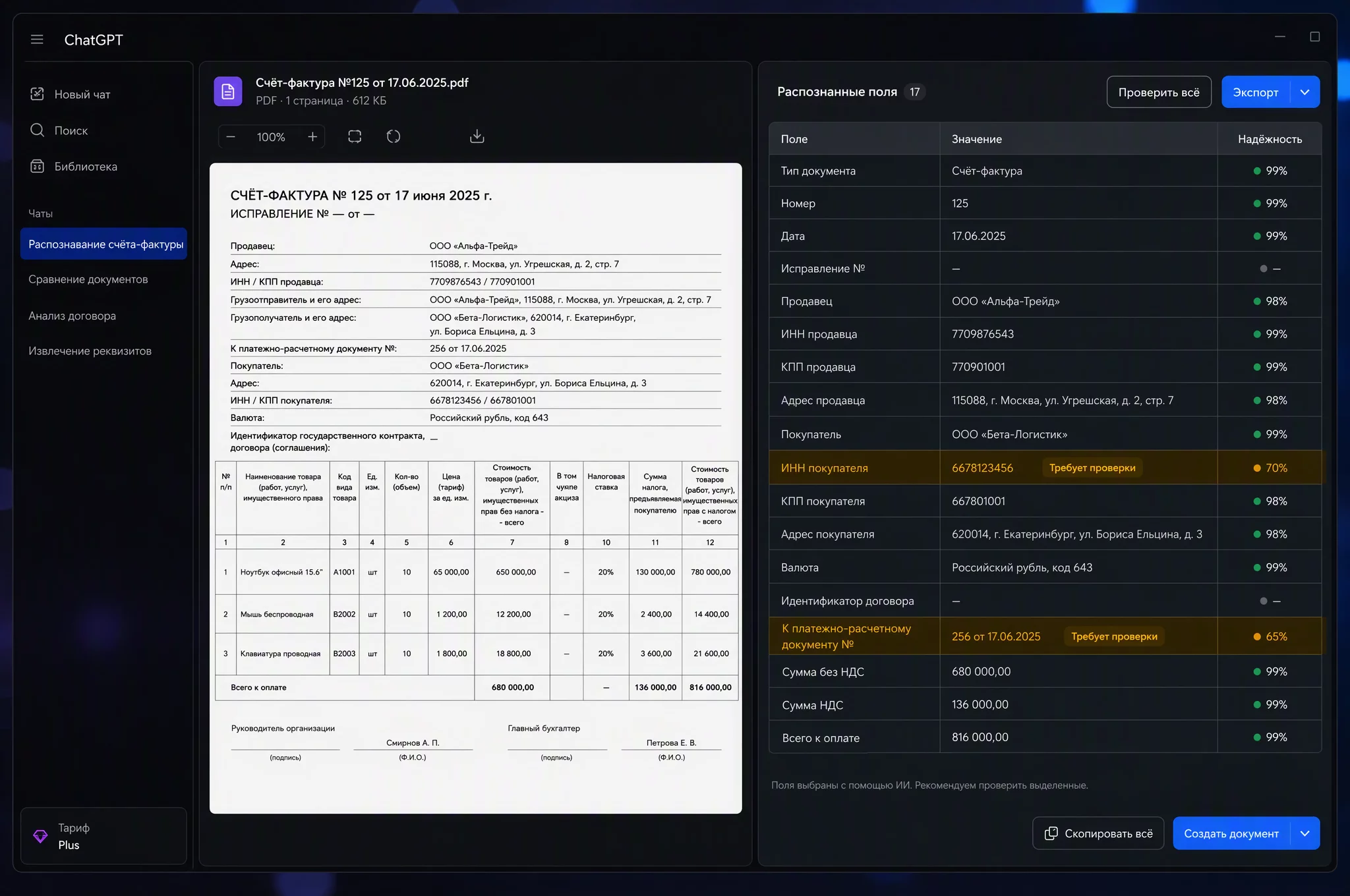Click the Создать документ button
This screenshot has width=1350, height=896.
pos(1231,833)
